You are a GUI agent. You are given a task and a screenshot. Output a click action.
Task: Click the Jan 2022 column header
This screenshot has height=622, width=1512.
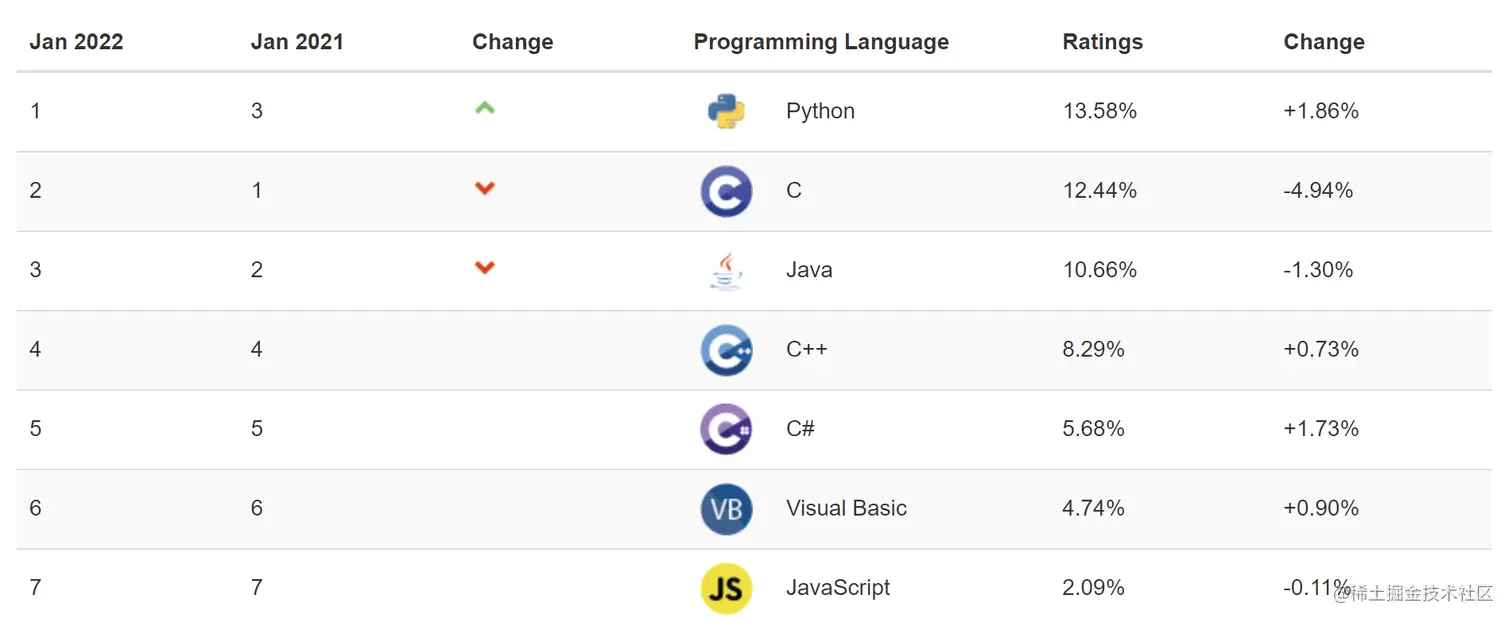click(76, 42)
